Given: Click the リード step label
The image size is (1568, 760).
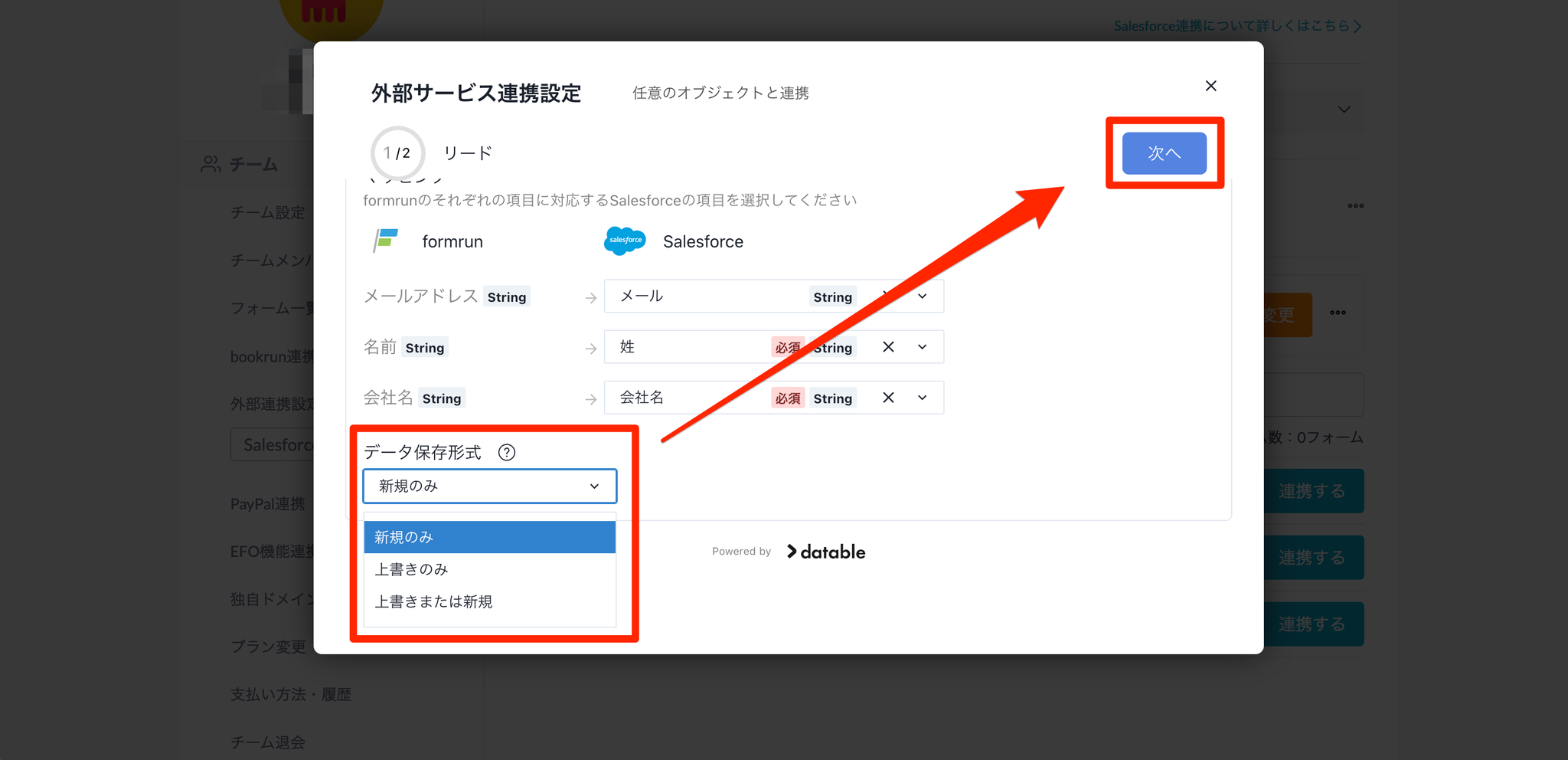Looking at the screenshot, I should point(468,153).
